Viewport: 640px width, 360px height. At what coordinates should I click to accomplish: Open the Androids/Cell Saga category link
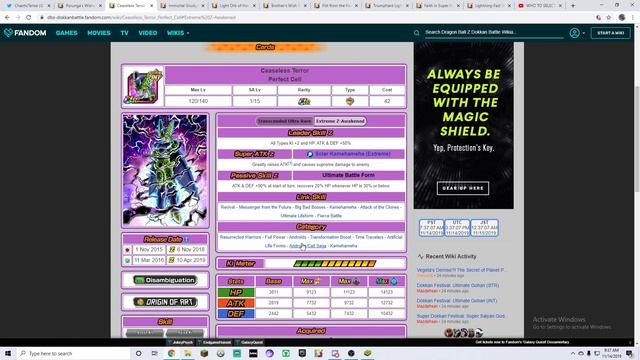click(308, 246)
